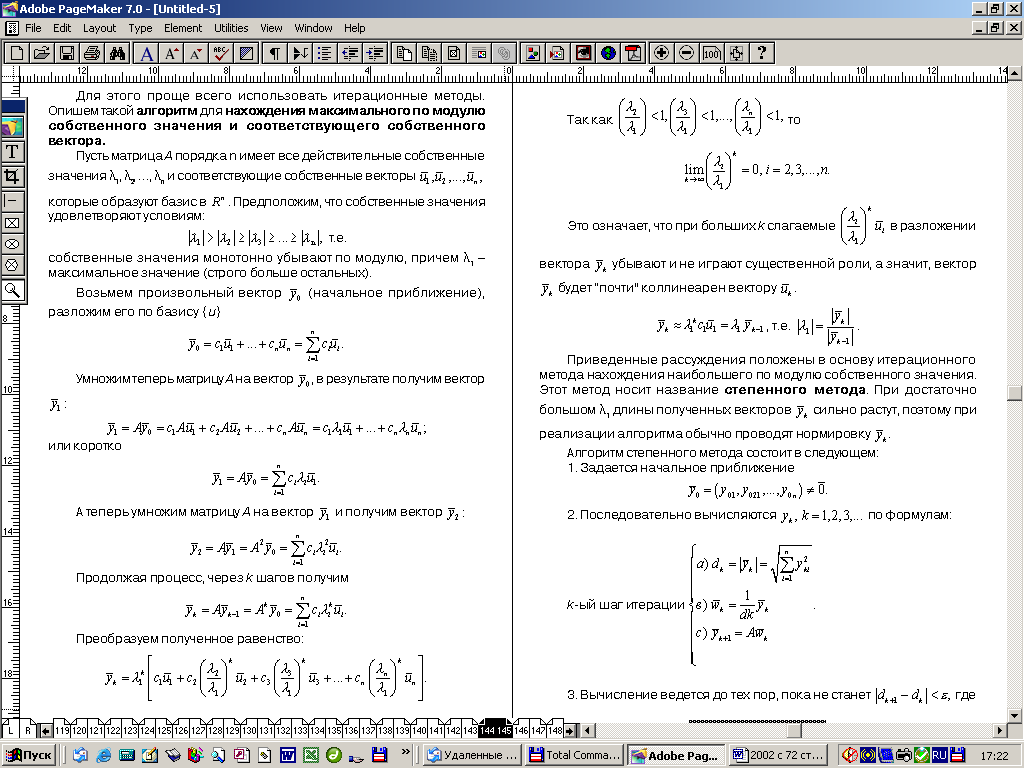Click the vertical scrollbar thumb

(1015, 392)
